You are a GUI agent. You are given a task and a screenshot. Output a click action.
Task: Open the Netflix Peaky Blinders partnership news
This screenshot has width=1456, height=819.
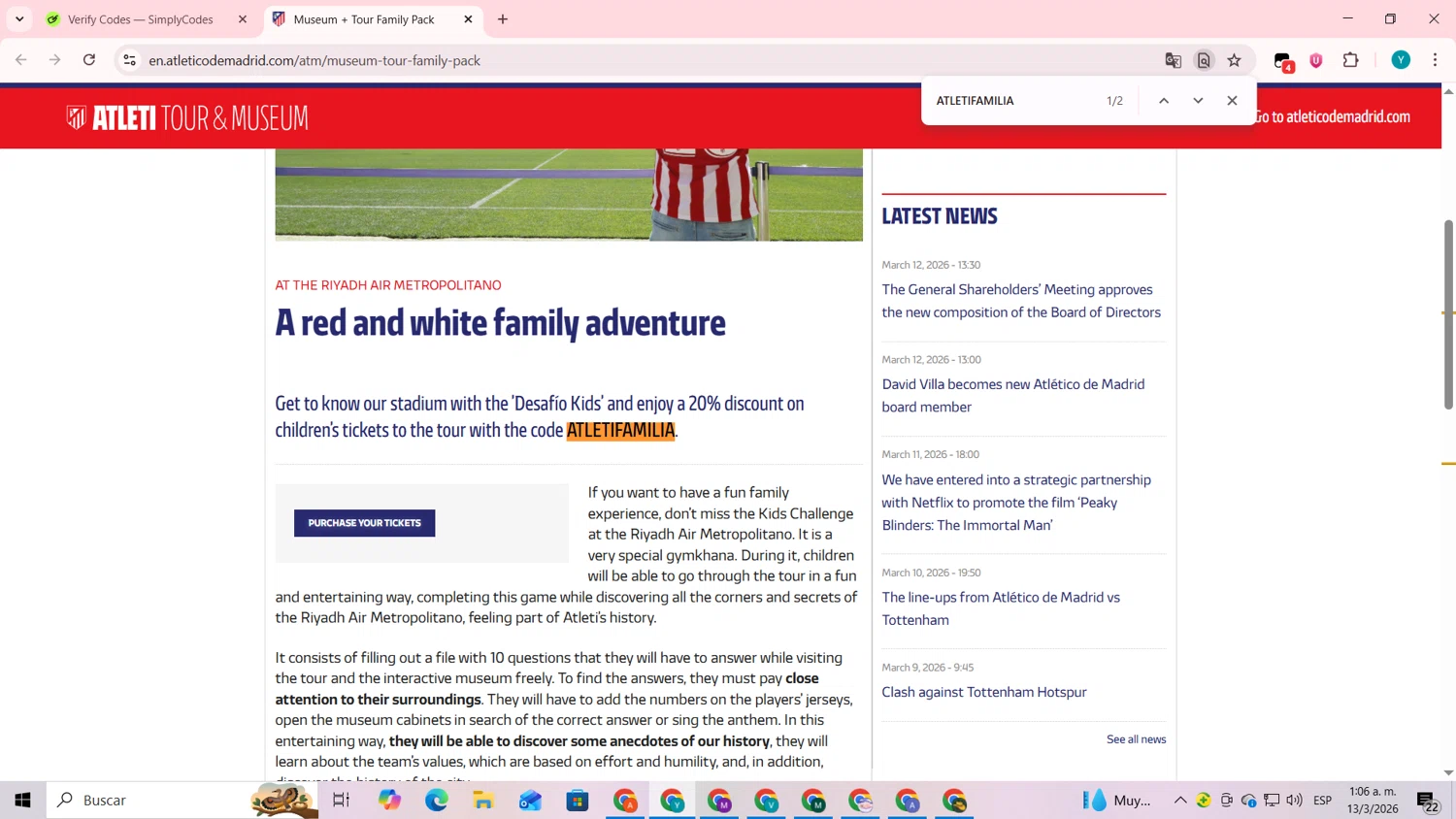1016,503
